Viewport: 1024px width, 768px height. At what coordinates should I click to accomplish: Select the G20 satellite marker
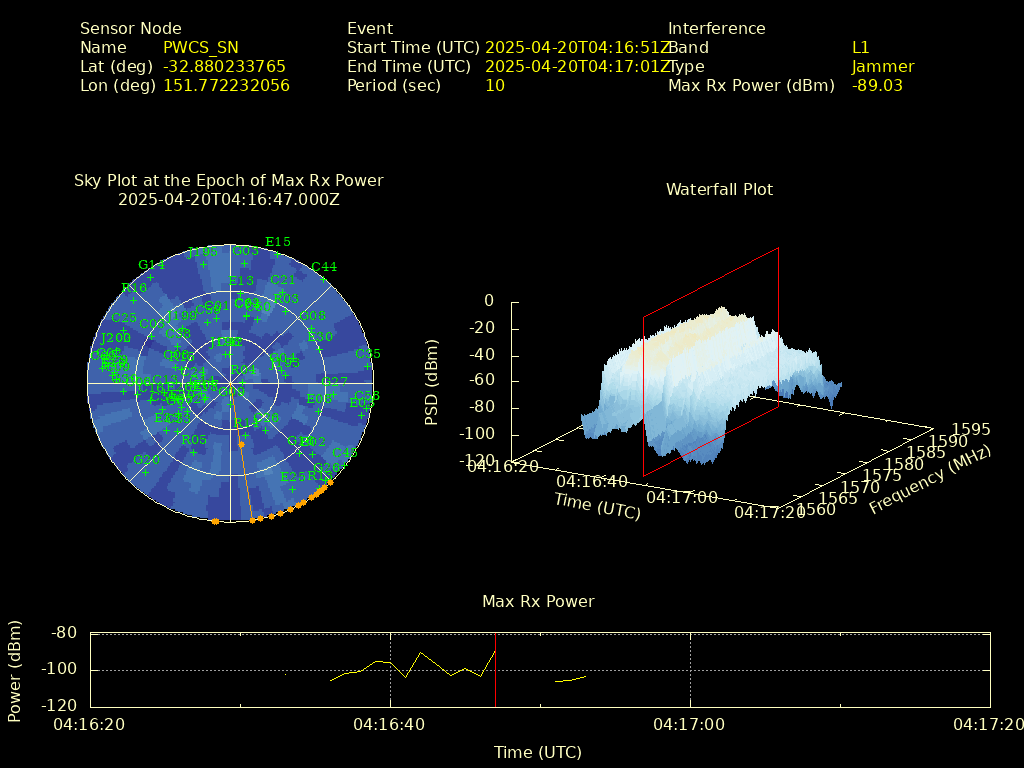click(146, 472)
